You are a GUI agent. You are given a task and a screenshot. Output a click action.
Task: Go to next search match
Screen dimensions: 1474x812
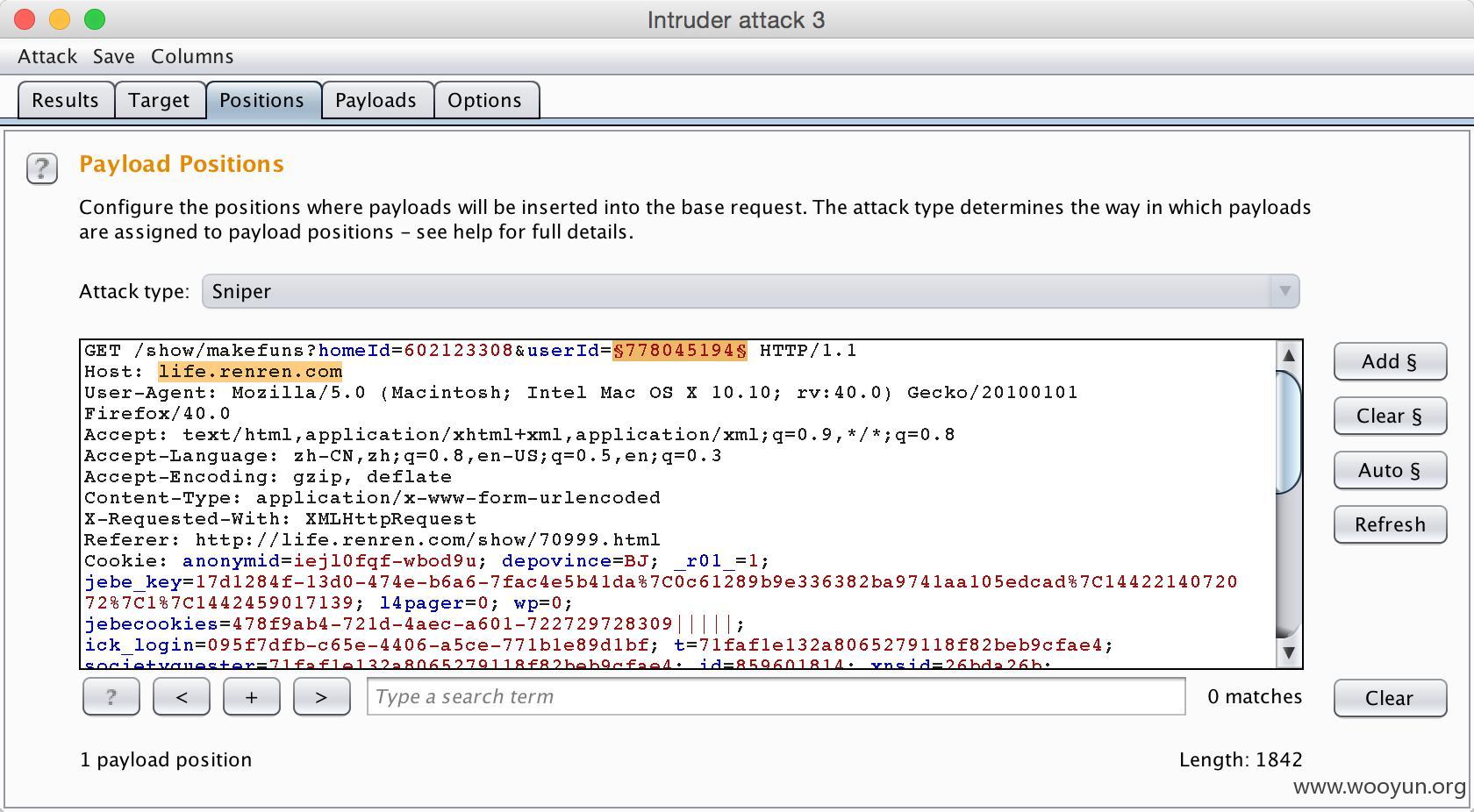click(322, 697)
